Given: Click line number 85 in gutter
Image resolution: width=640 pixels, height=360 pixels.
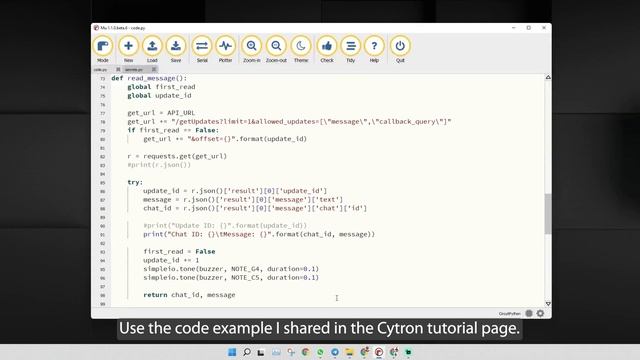Looking at the screenshot, I should tap(102, 182).
